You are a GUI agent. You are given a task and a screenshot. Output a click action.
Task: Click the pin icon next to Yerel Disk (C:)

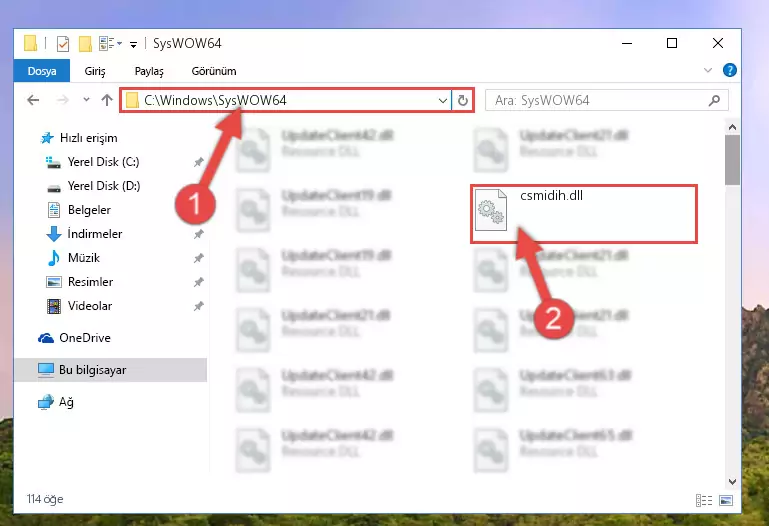click(x=198, y=162)
